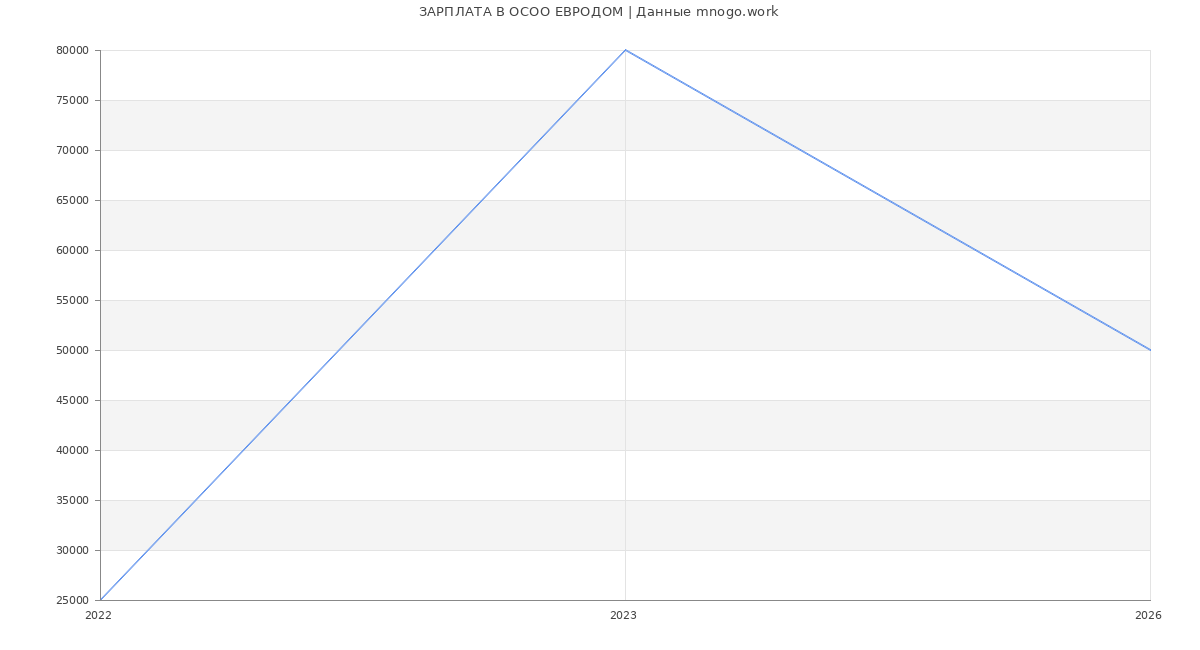This screenshot has height=650, width=1200.
Task: Click the 25000 y-axis label
Action: (72, 601)
